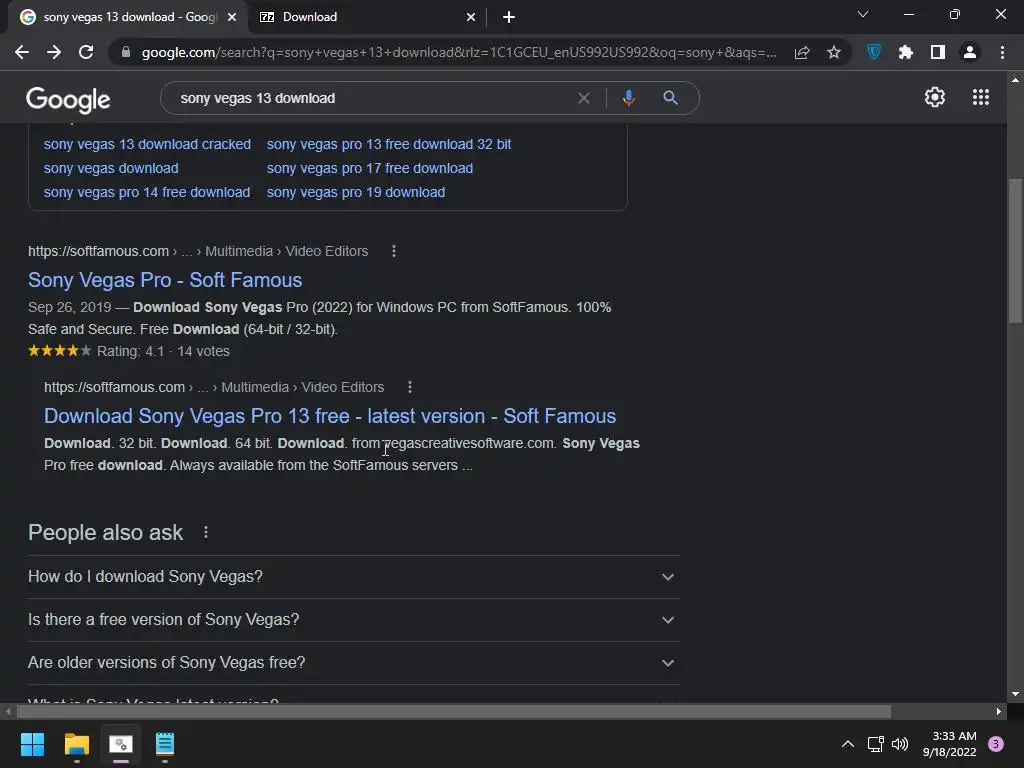
Task: Show hidden tray icons
Action: 848,744
